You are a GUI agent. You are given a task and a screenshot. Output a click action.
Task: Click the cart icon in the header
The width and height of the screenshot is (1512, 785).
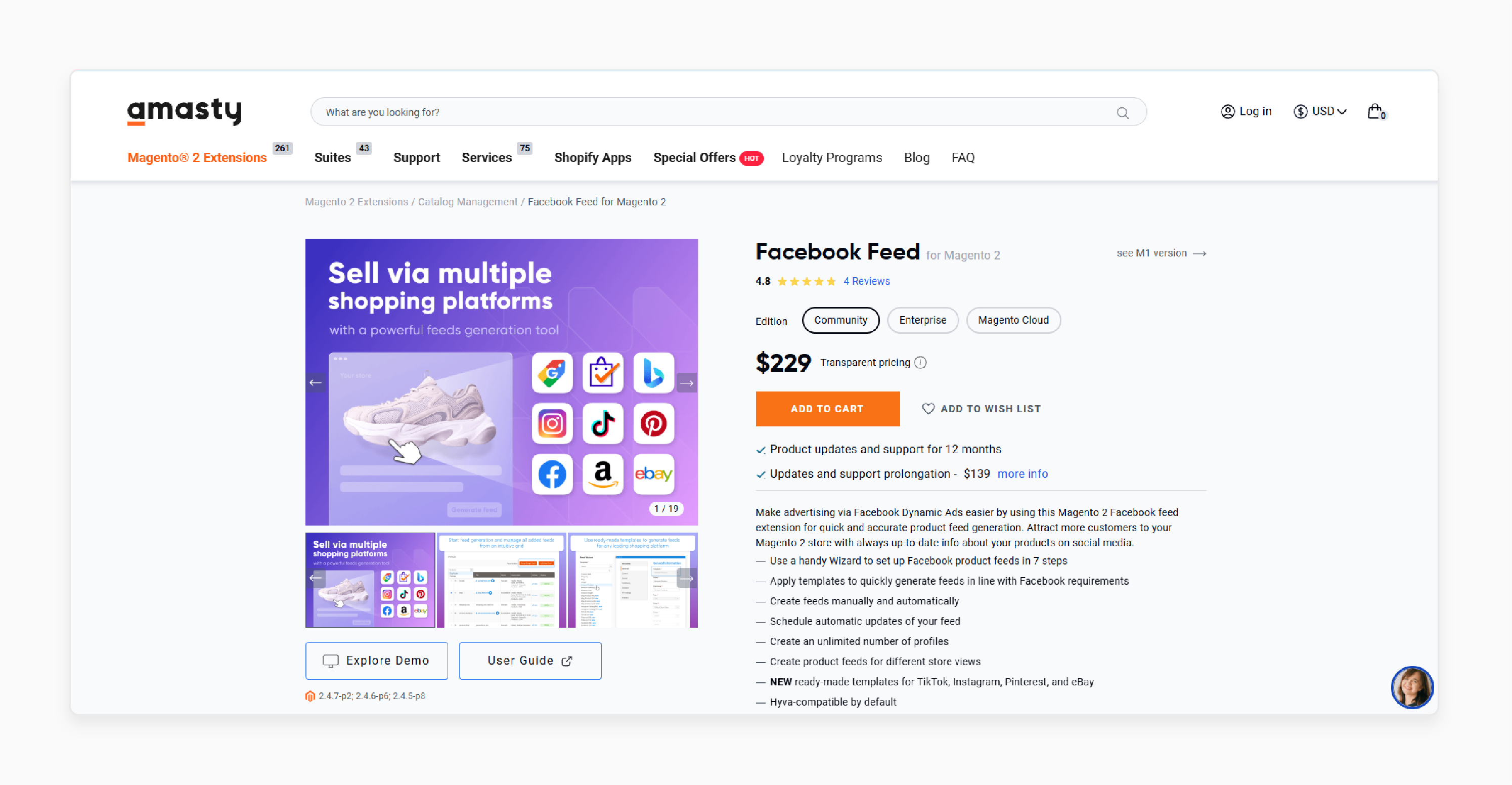pyautogui.click(x=1377, y=111)
